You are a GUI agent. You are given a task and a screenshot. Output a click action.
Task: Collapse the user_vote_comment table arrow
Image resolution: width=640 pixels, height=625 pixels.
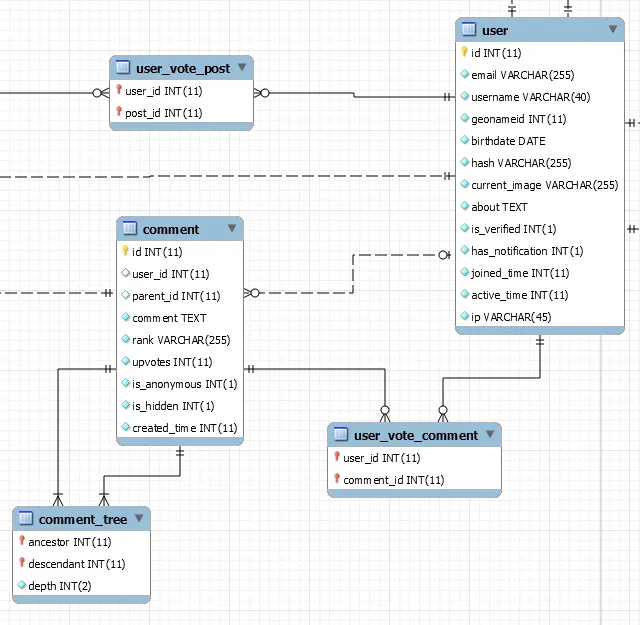[490, 434]
